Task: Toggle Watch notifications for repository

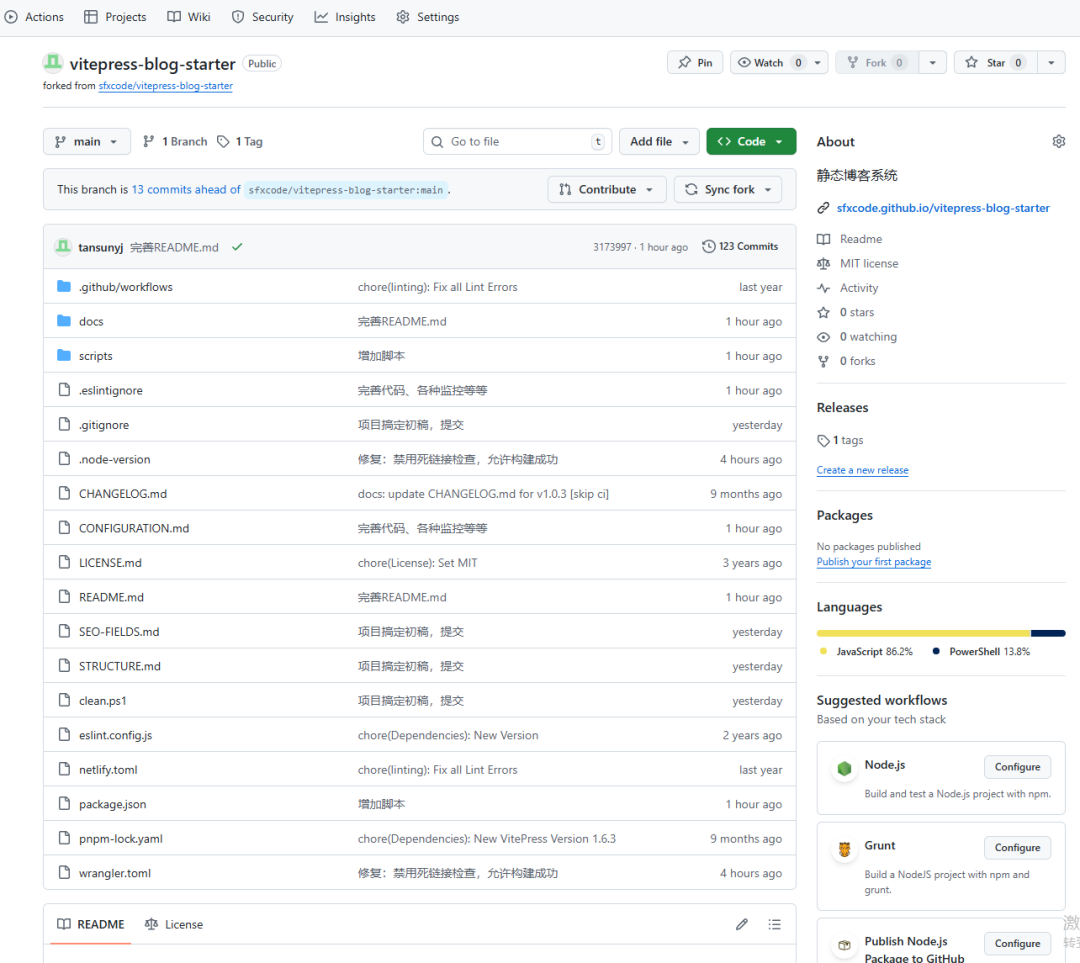Action: pyautogui.click(x=769, y=63)
